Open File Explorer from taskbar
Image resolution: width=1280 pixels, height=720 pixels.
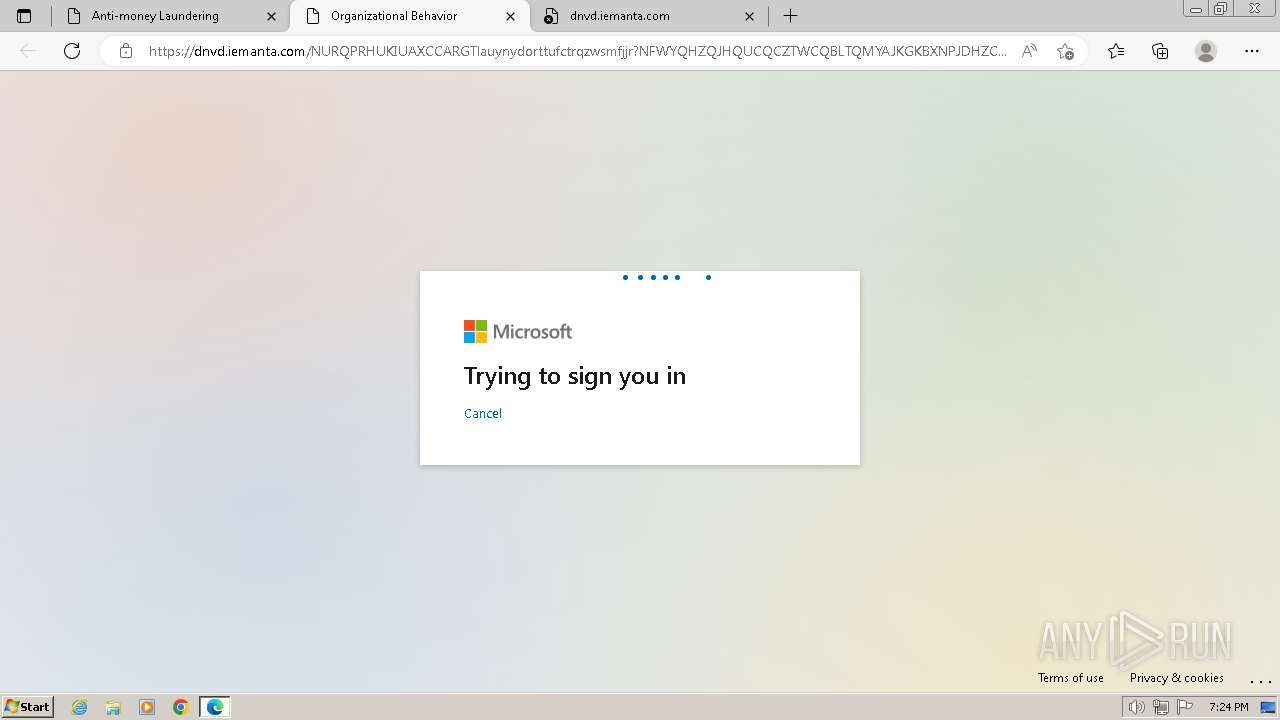point(113,707)
